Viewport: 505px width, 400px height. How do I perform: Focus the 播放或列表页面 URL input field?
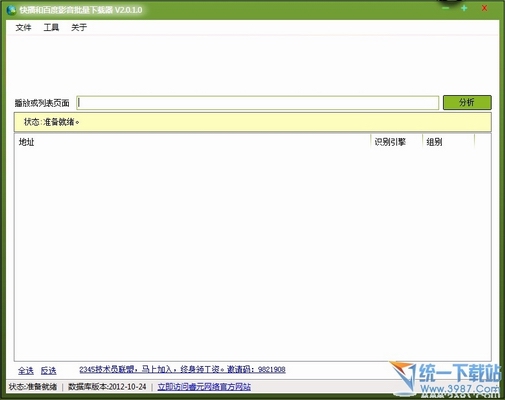coord(257,103)
